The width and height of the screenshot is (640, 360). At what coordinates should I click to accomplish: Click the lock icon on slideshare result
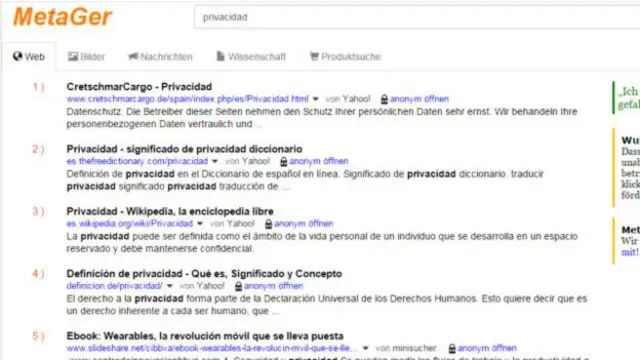click(x=452, y=349)
